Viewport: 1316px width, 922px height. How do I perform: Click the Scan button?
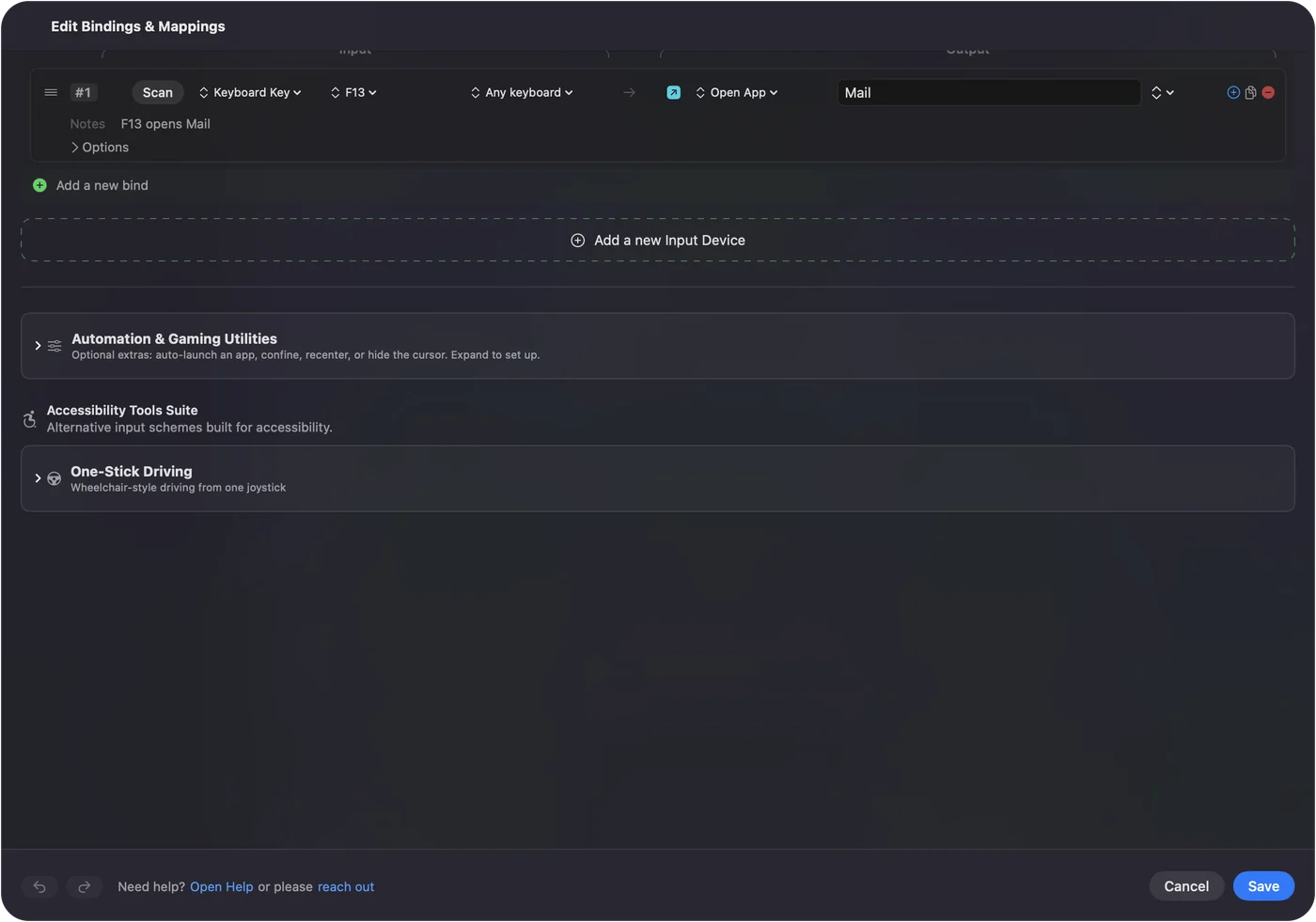click(x=158, y=92)
